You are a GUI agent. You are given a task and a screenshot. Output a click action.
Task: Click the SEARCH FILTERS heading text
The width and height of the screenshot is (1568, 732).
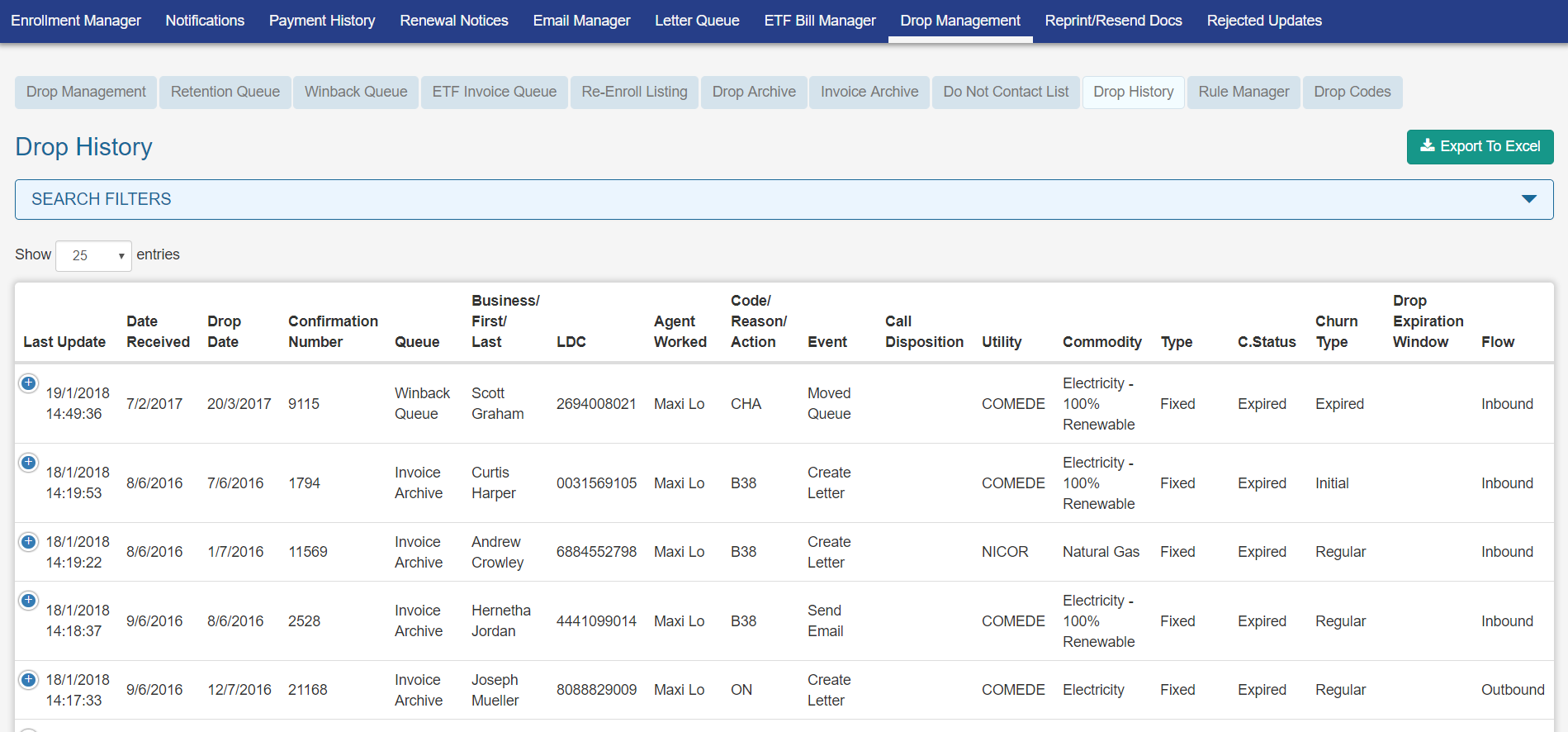point(102,199)
